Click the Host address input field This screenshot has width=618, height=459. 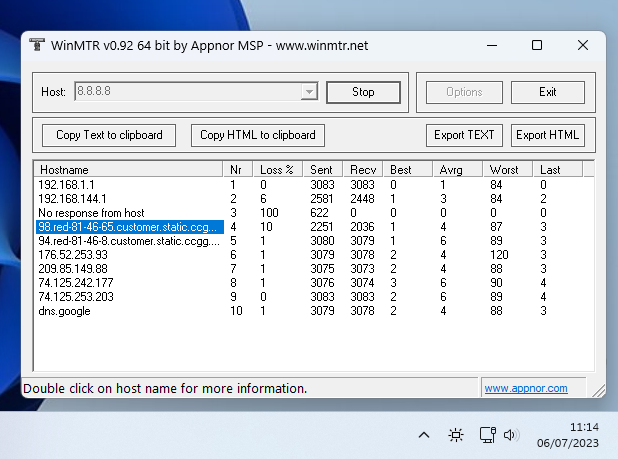pyautogui.click(x=185, y=92)
